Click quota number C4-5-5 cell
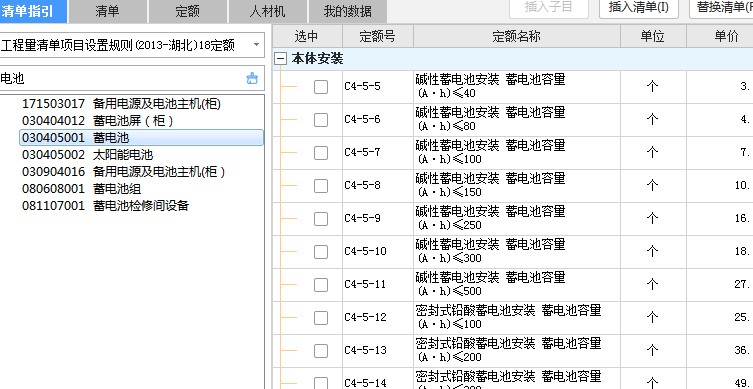Viewport: 753px width, 389px height. (377, 87)
